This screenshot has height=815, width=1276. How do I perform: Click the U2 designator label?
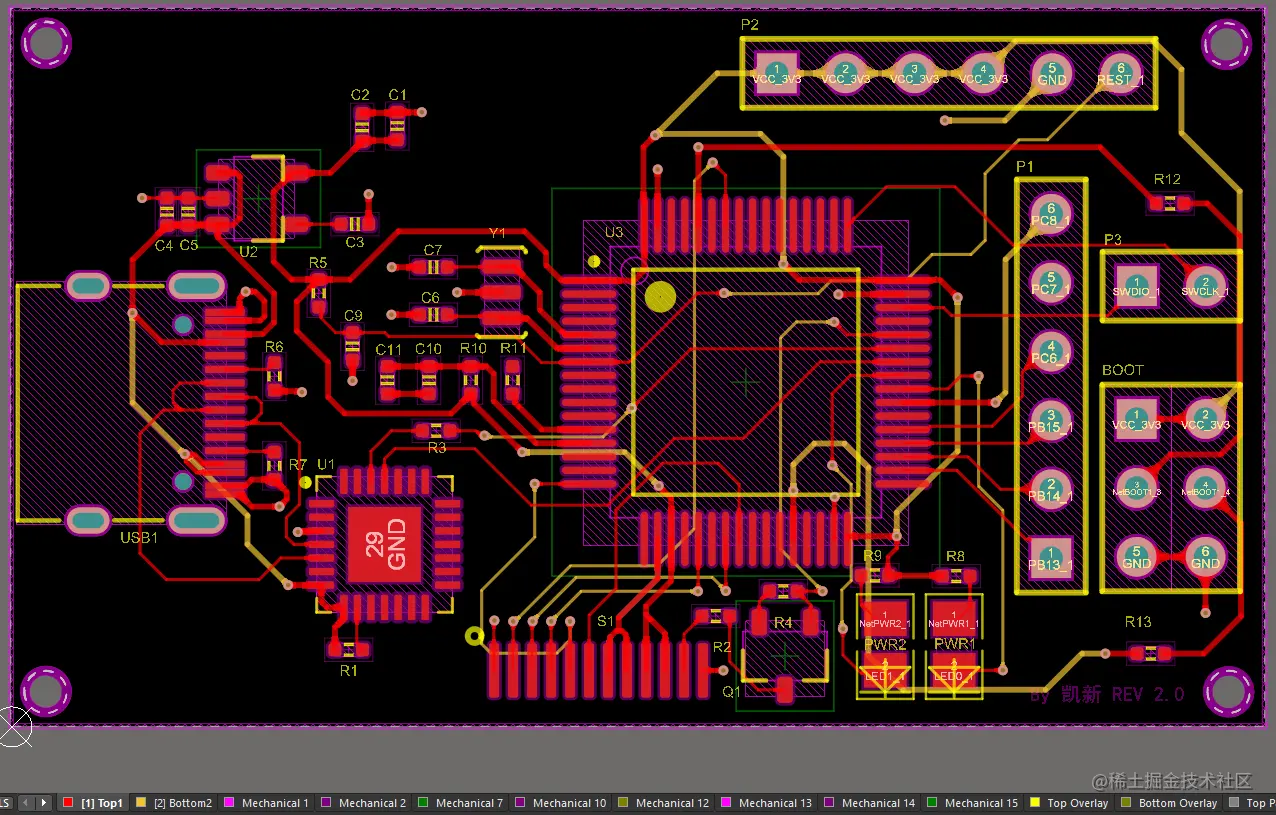(x=248, y=252)
